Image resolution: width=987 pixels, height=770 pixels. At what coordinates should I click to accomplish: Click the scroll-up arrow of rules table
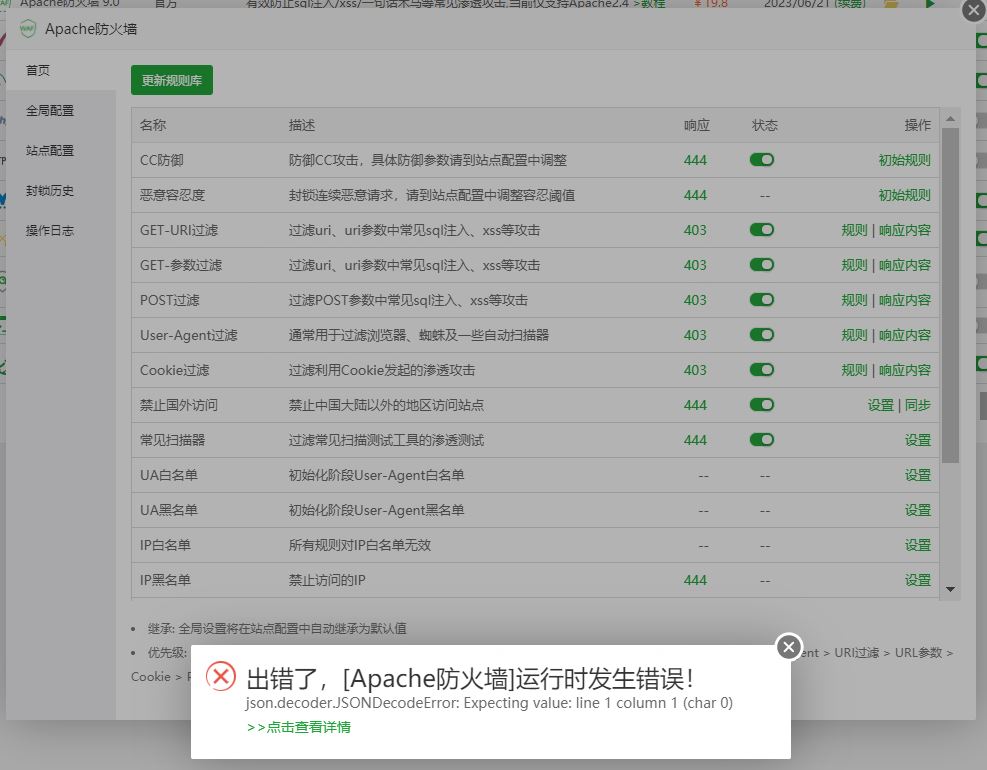[950, 118]
